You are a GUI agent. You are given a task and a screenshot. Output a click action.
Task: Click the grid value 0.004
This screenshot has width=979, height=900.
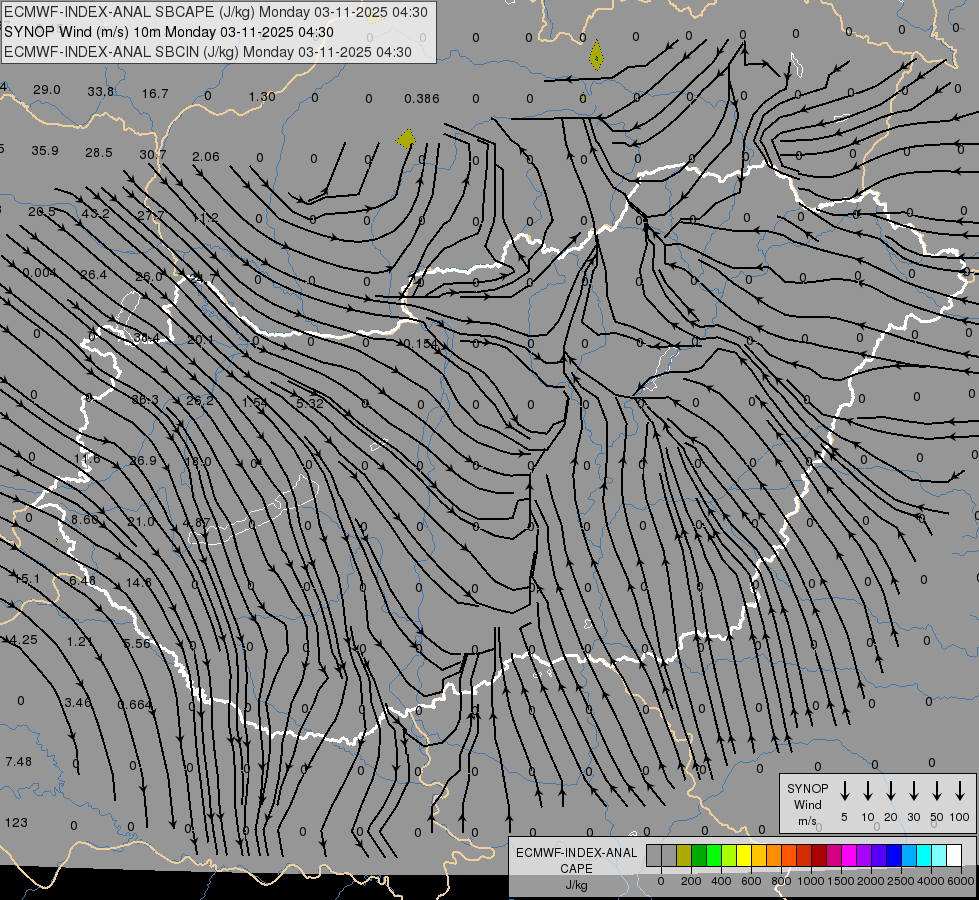[39, 273]
